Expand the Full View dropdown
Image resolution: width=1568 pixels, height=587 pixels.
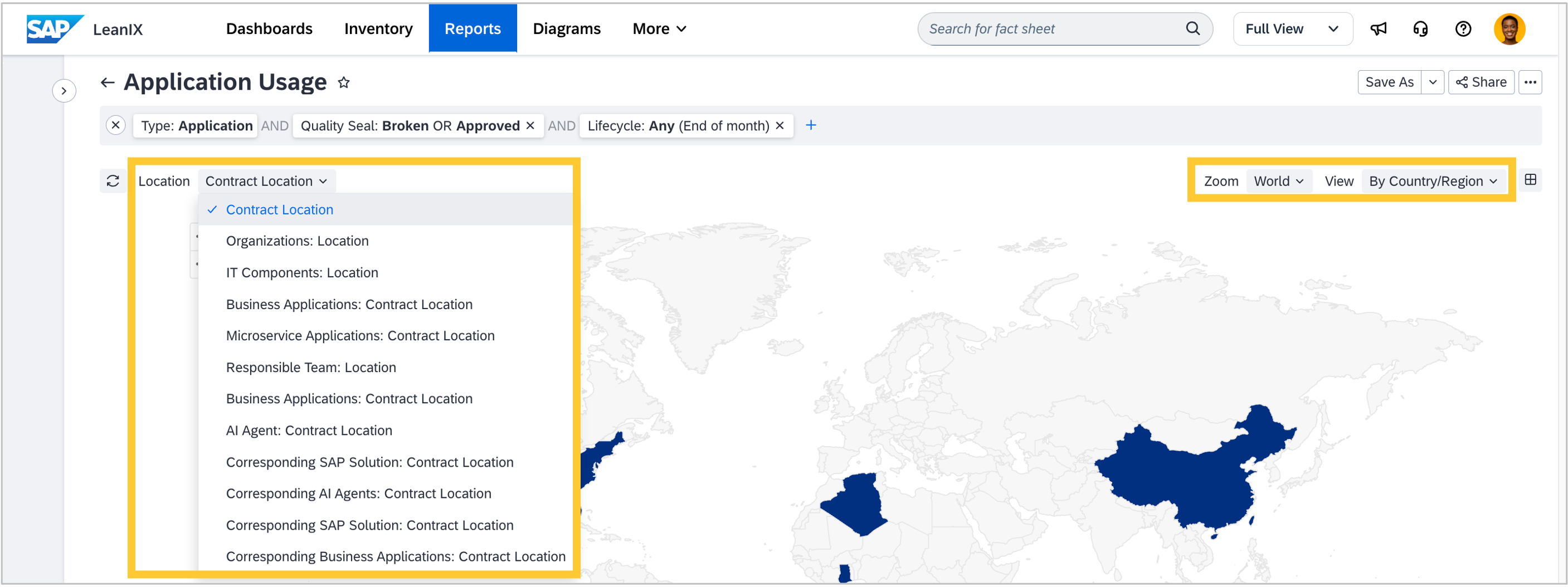point(1292,28)
